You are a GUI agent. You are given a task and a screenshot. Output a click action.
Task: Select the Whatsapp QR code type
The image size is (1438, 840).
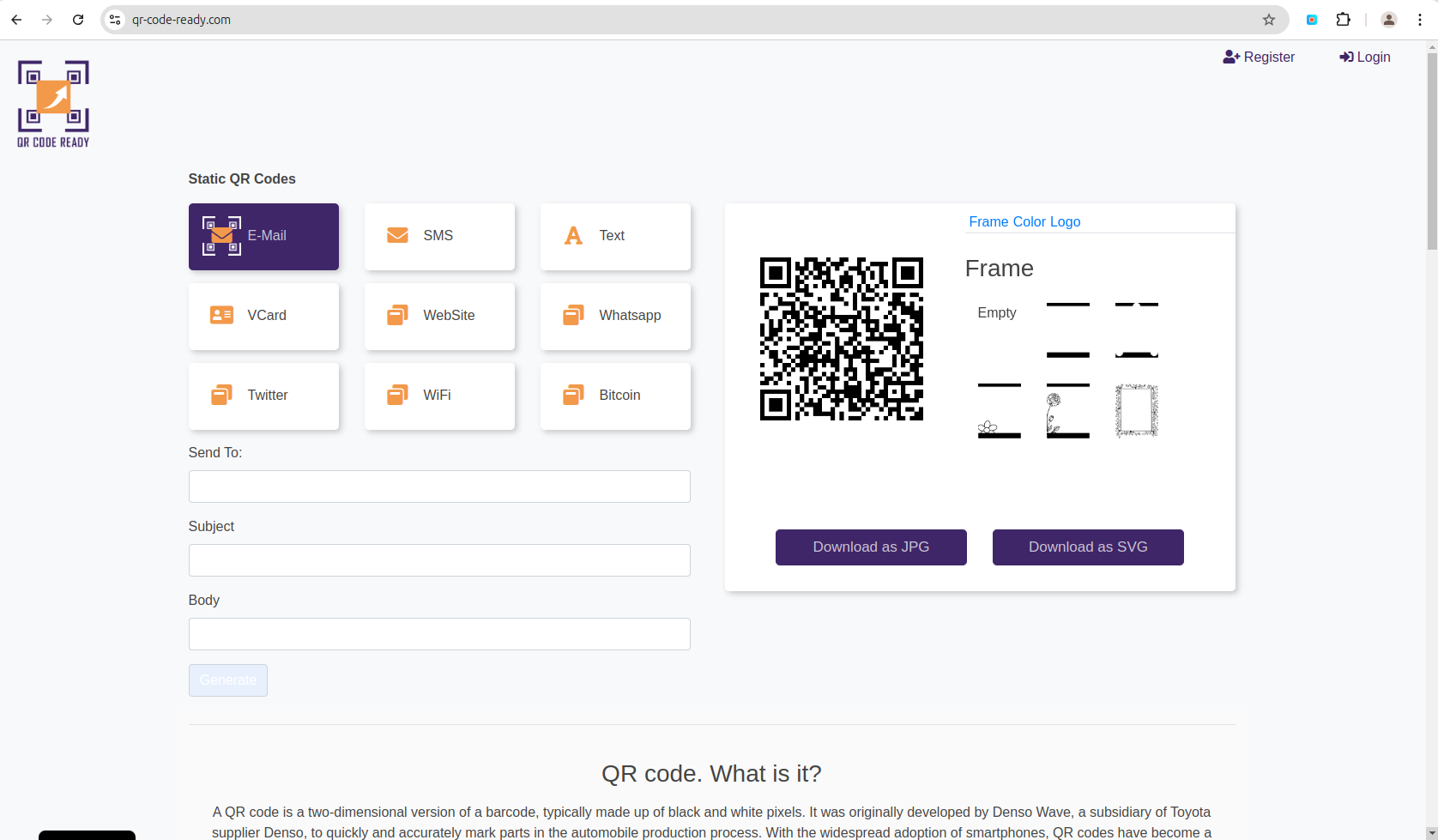point(615,317)
